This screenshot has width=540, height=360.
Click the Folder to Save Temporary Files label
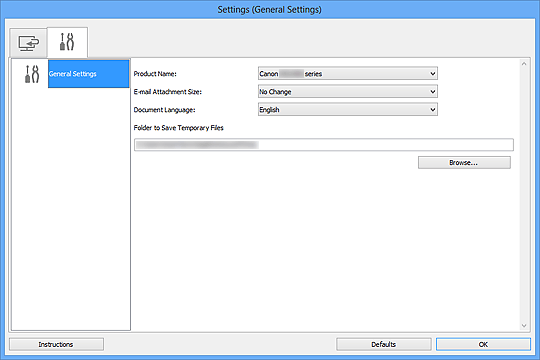click(x=178, y=128)
